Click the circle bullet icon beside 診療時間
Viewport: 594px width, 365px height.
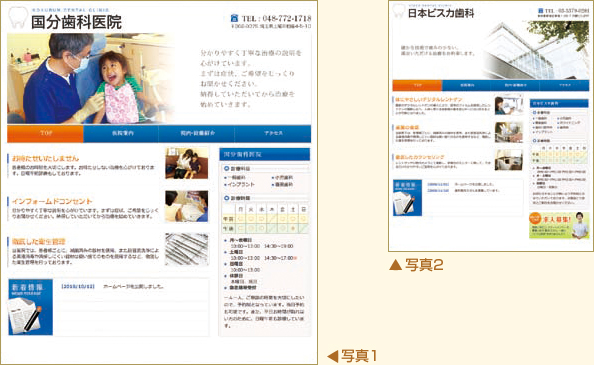(227, 198)
